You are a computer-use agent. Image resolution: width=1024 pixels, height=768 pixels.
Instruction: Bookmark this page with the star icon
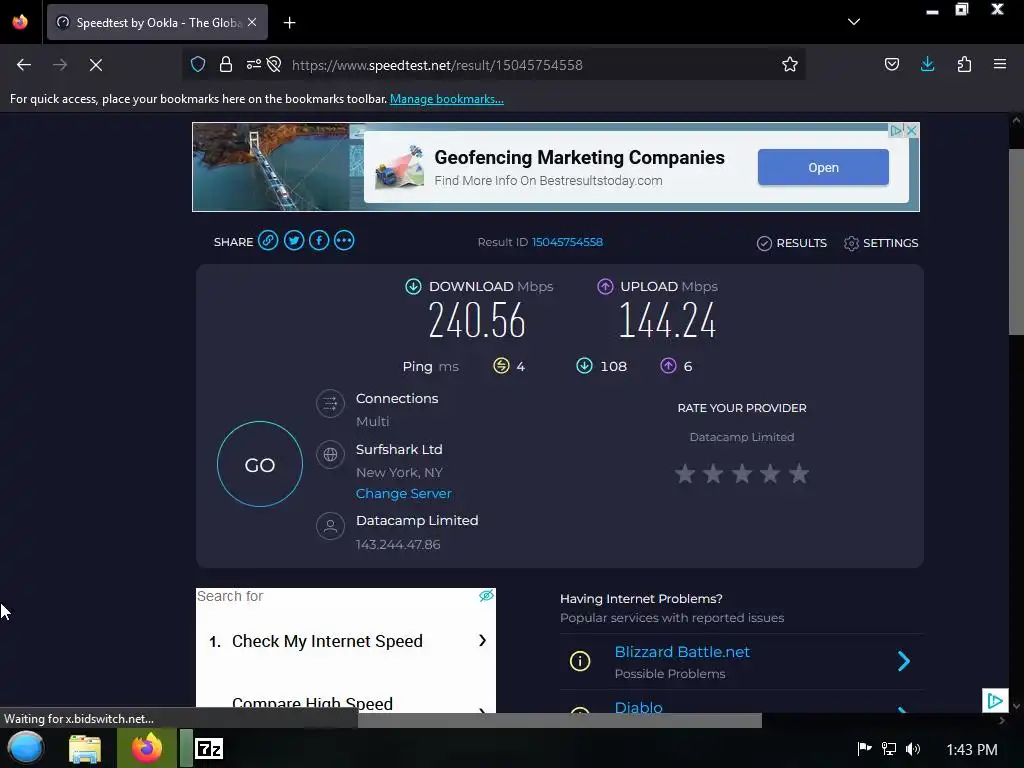790,64
